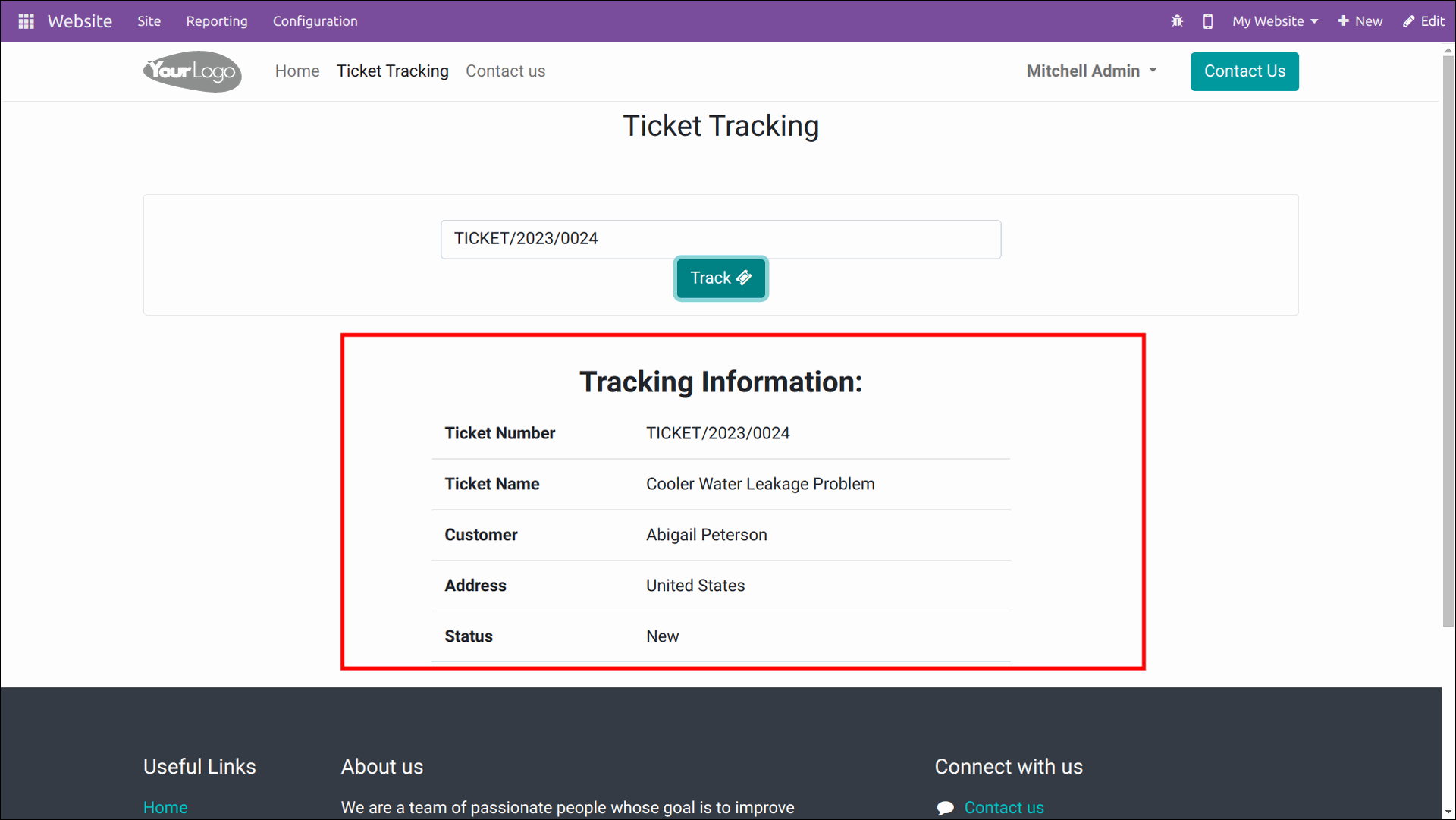Select the 'Abigail Peterson' customer value
This screenshot has width=1456, height=820.
point(707,535)
